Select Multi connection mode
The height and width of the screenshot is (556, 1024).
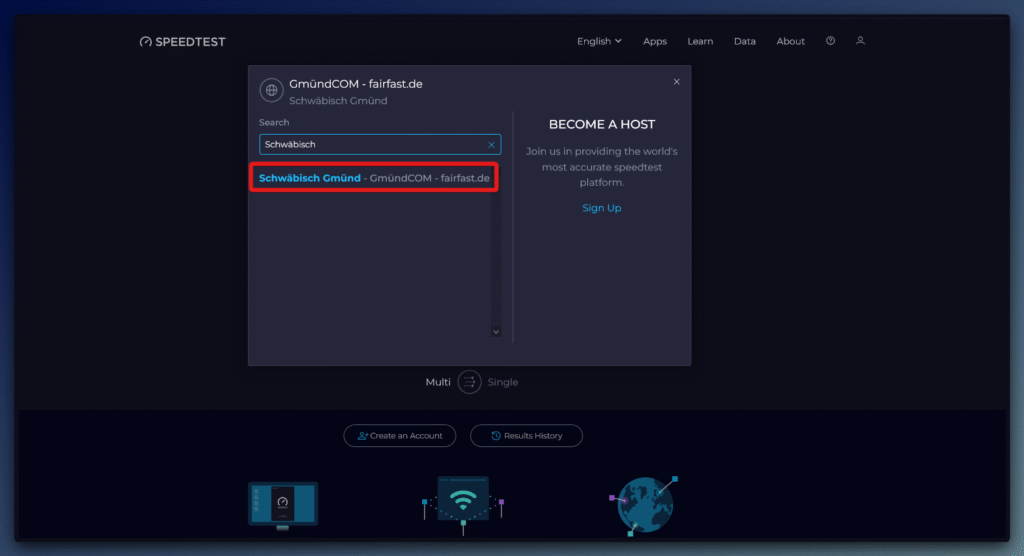point(438,382)
